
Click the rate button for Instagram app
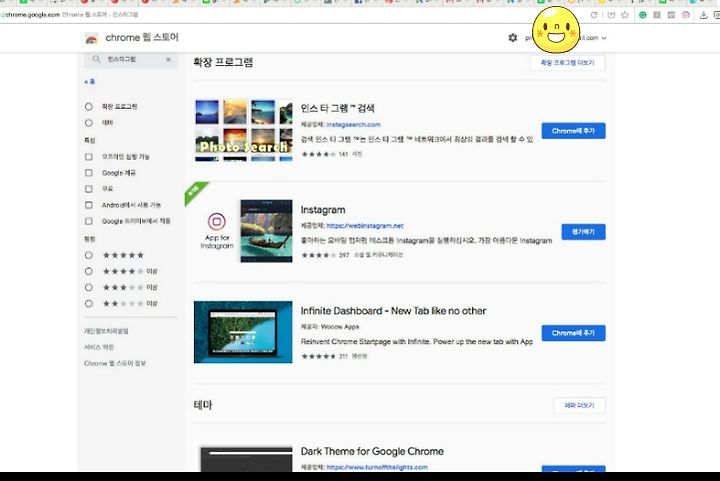coord(583,232)
